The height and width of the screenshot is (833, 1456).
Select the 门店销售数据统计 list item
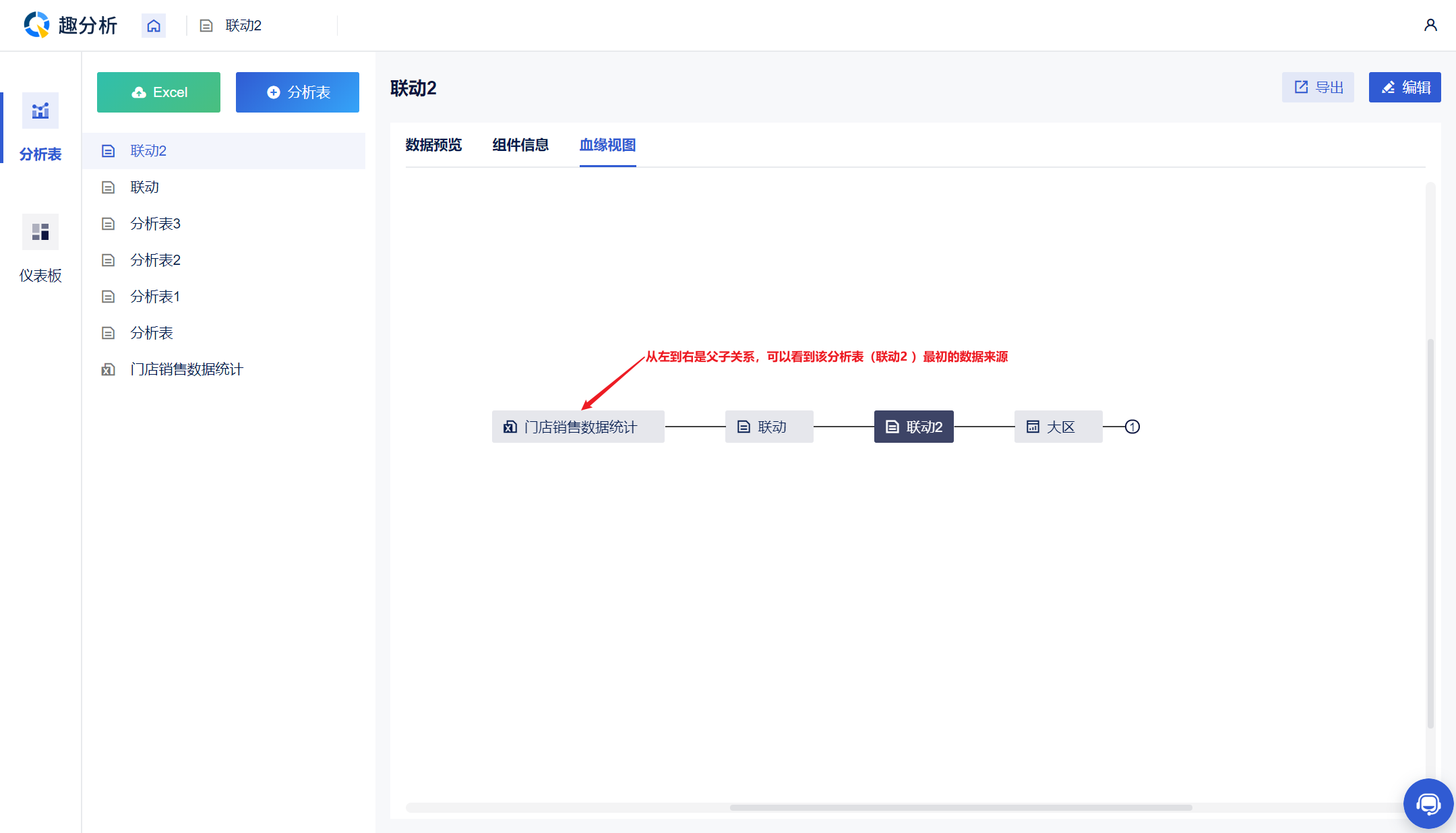186,369
